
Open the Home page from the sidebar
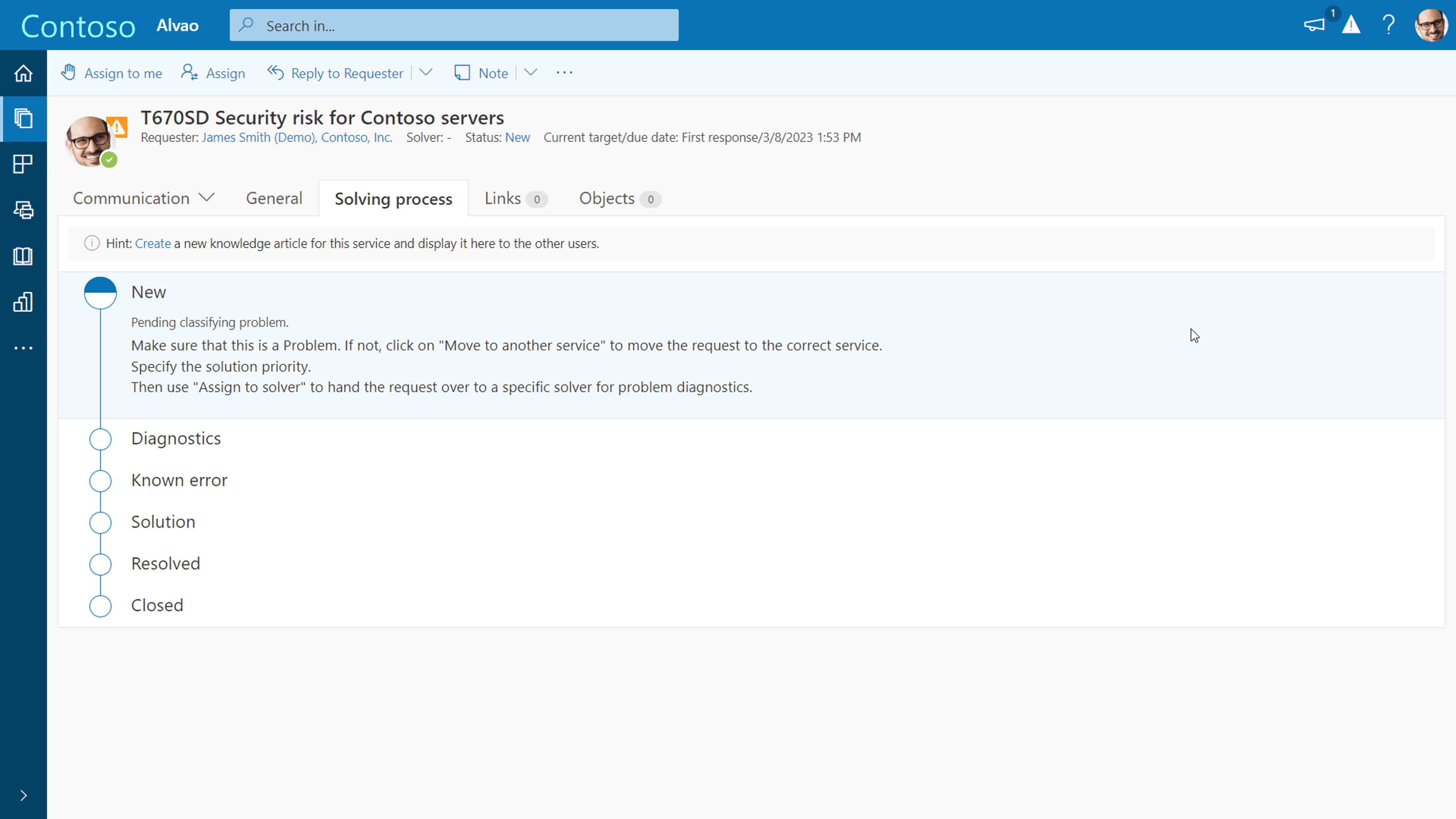coord(23,73)
